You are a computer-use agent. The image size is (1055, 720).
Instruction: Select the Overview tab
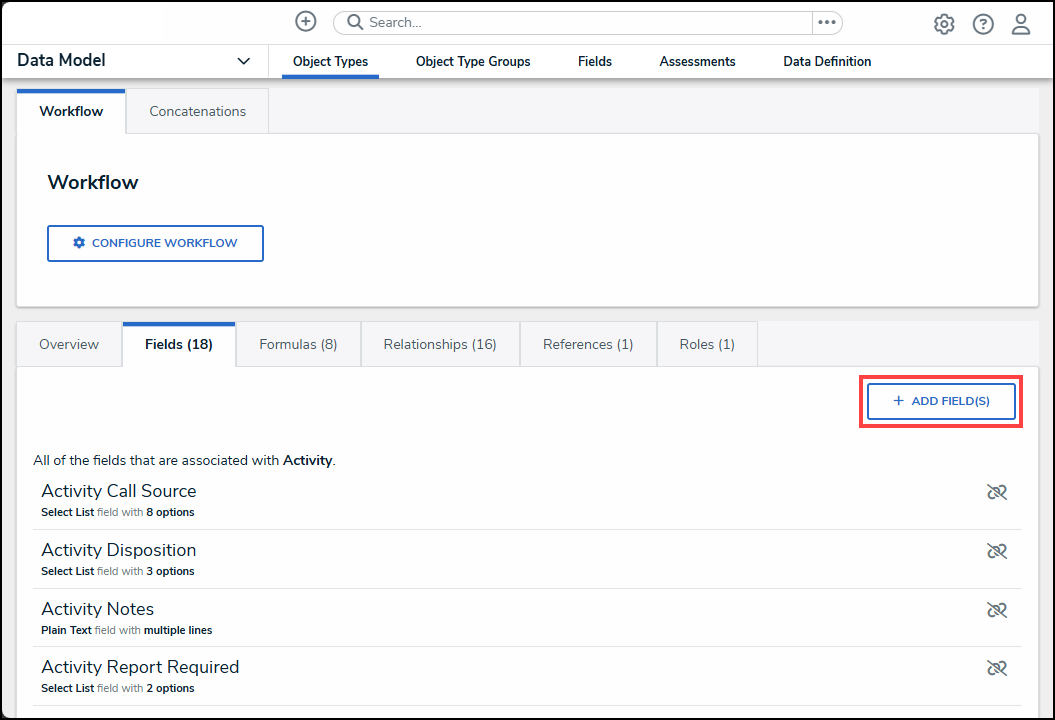[x=69, y=344]
